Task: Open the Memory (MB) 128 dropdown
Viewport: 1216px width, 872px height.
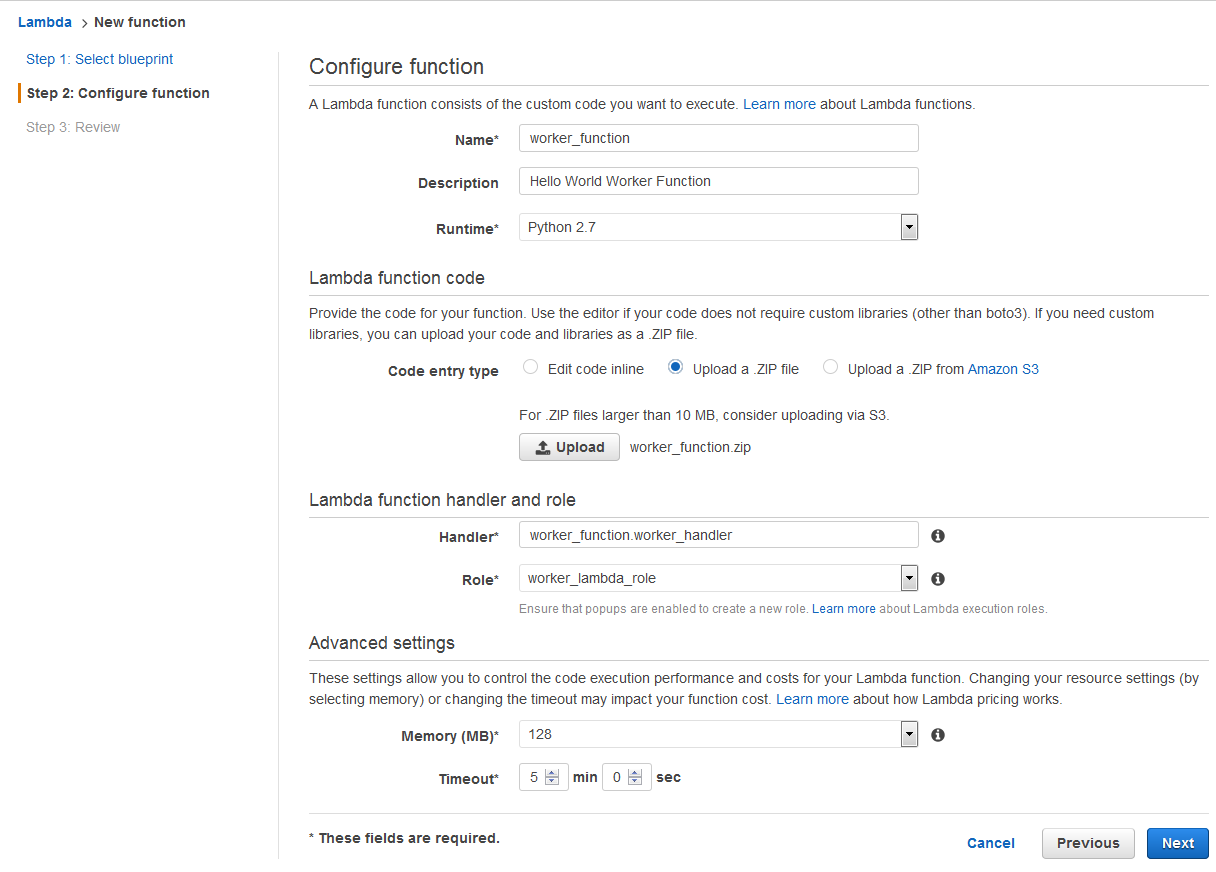Action: pyautogui.click(x=718, y=734)
